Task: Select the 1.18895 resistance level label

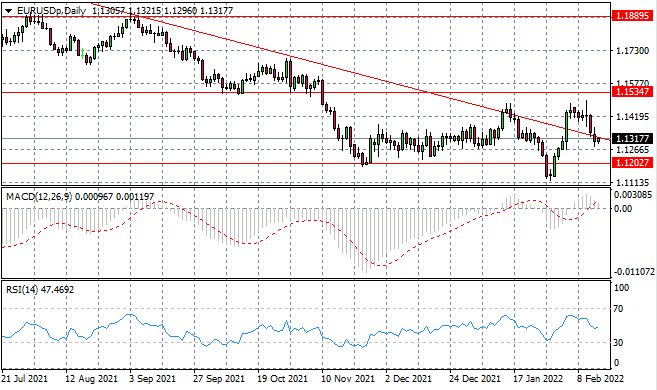Action: pyautogui.click(x=633, y=16)
